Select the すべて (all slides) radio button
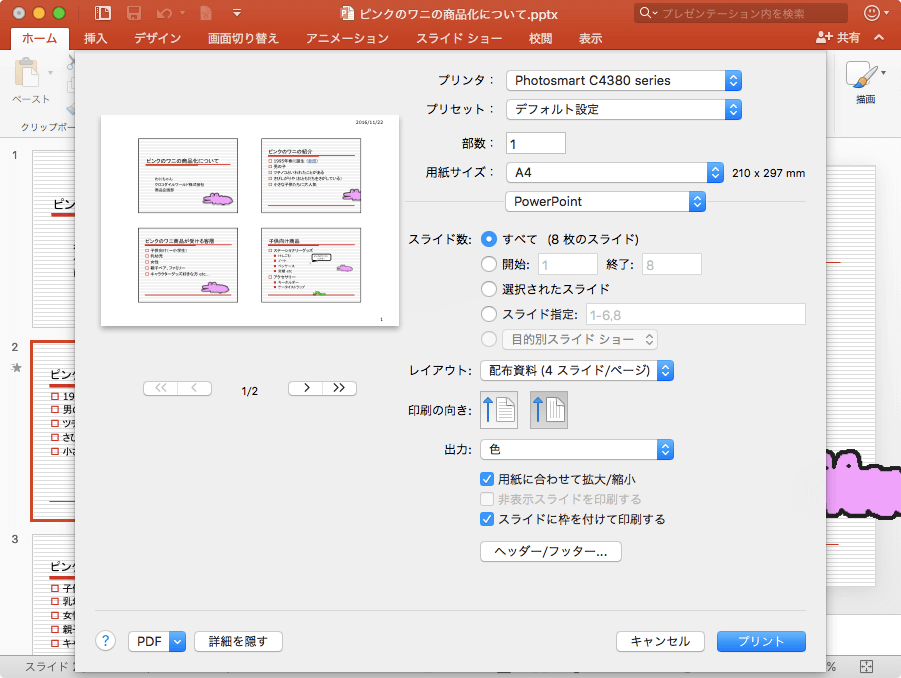The height and width of the screenshot is (678, 901). coord(488,239)
